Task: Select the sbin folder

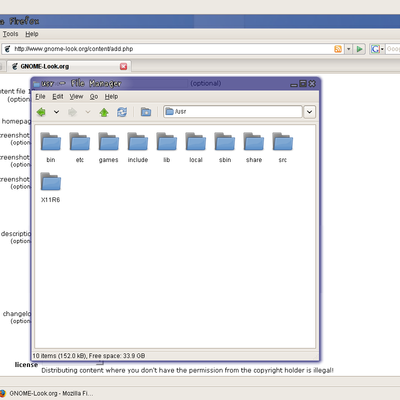Action: click(x=225, y=147)
